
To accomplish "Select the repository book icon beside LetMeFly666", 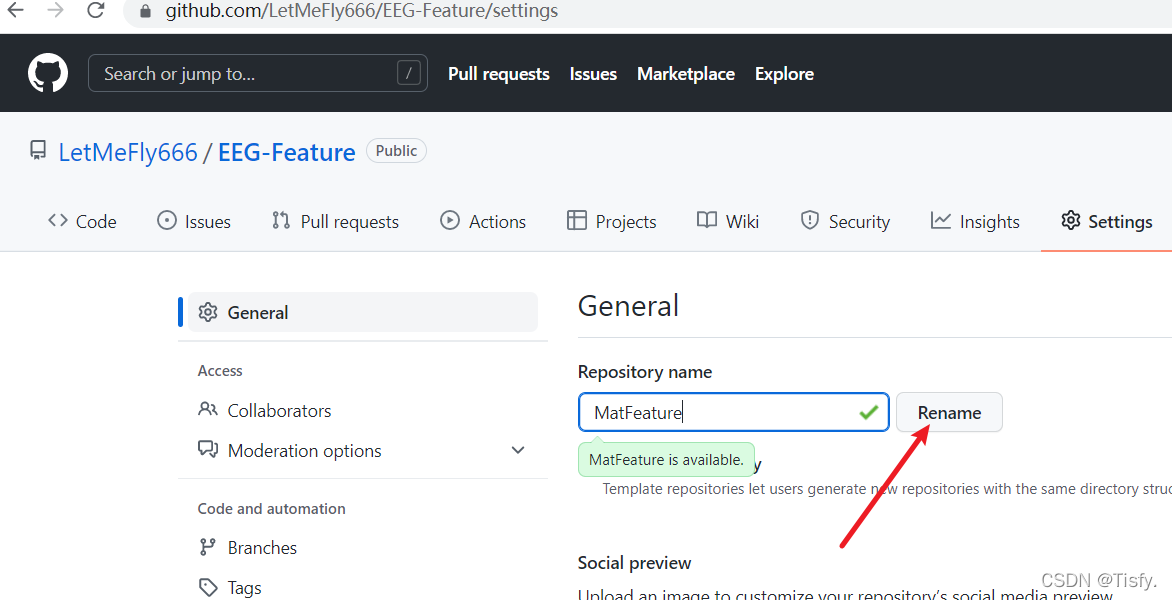I will [x=37, y=151].
